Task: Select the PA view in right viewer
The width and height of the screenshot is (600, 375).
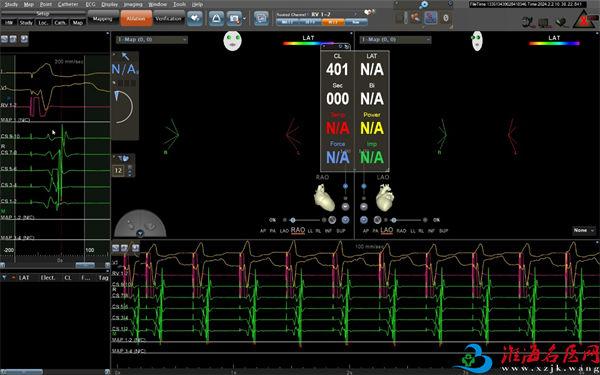Action: click(375, 231)
